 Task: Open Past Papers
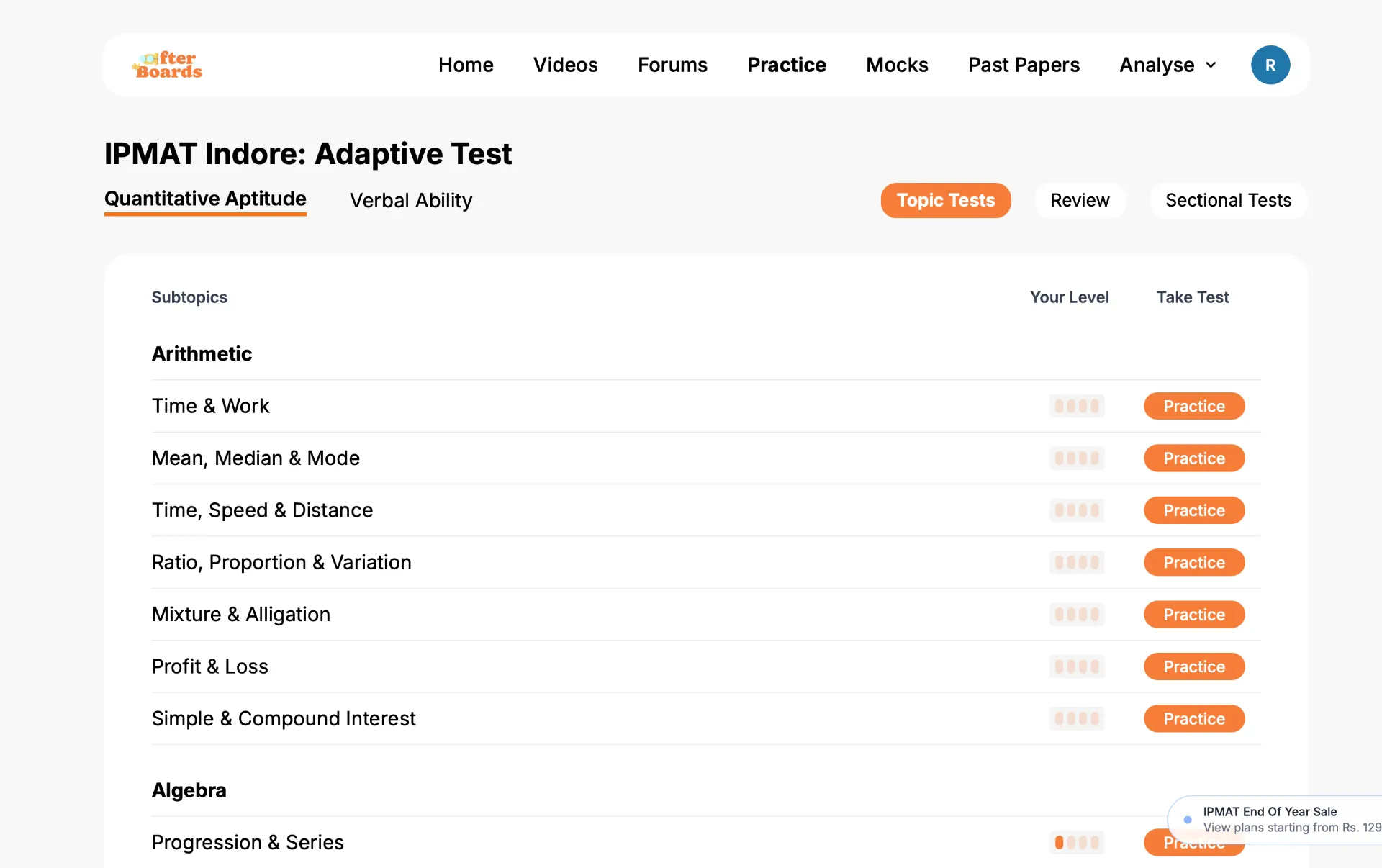(1024, 65)
